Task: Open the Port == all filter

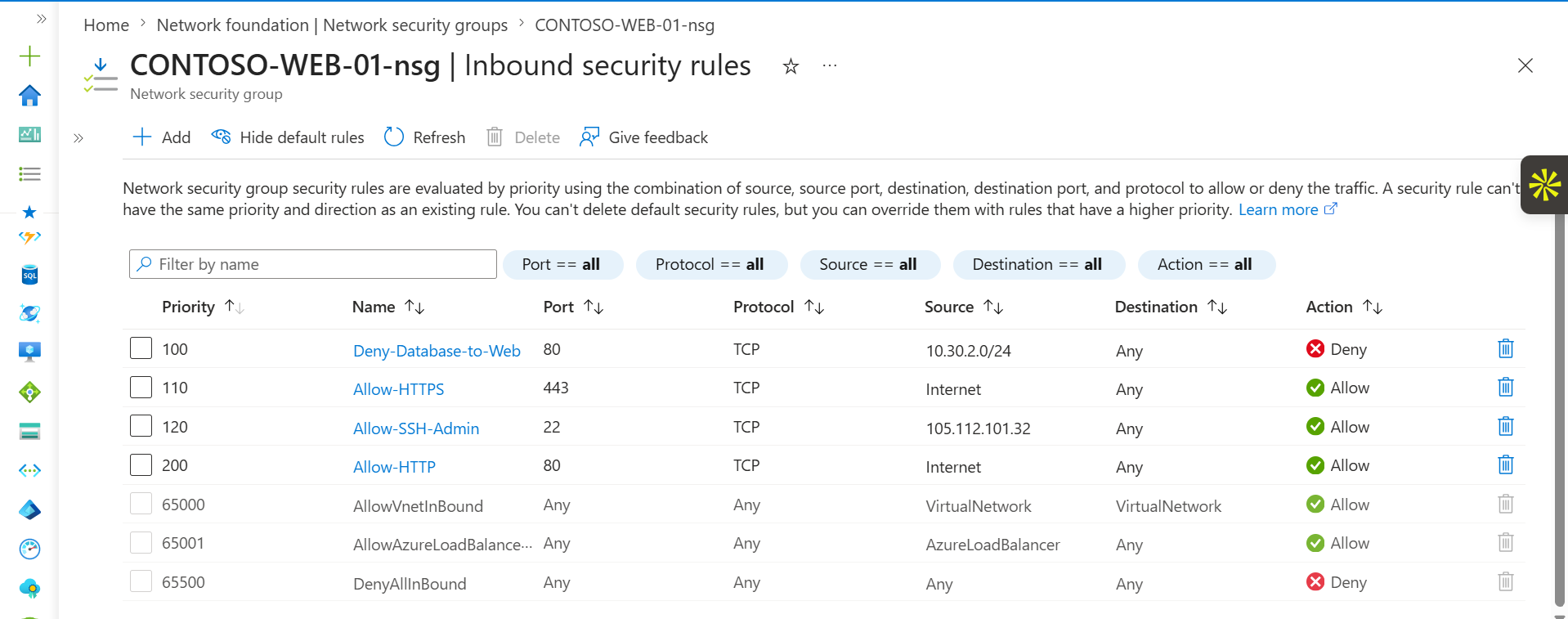Action: [x=562, y=265]
